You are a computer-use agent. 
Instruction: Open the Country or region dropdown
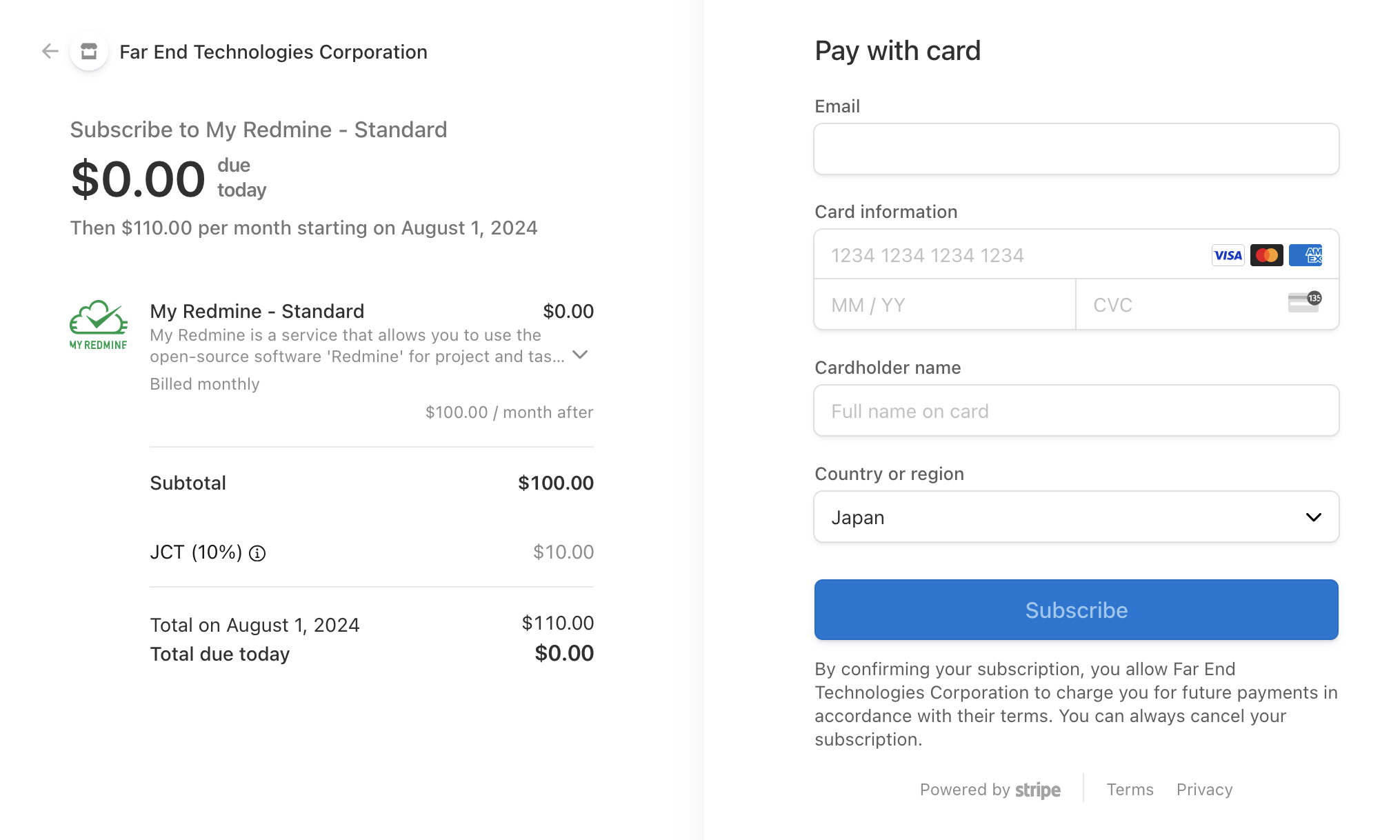1076,517
